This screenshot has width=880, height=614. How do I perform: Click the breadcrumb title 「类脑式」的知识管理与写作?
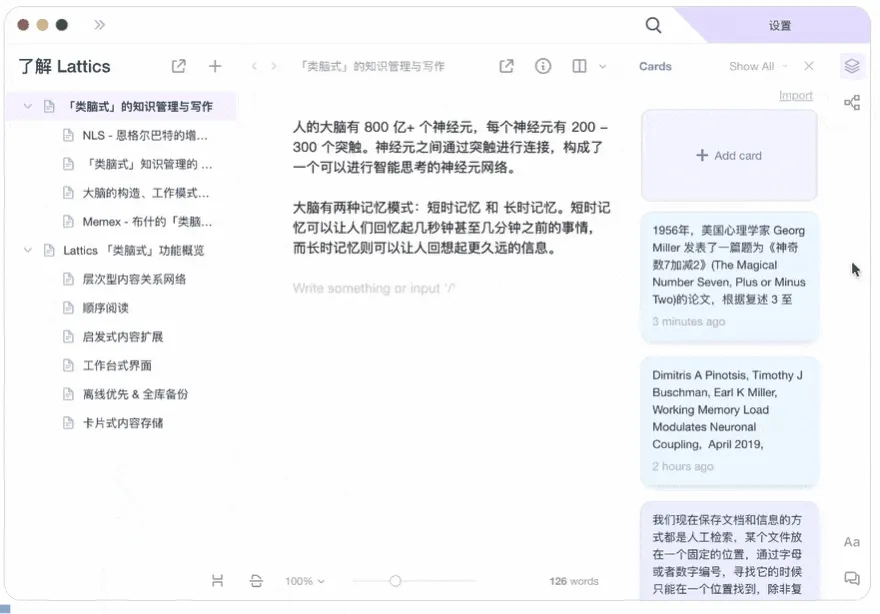click(372, 66)
